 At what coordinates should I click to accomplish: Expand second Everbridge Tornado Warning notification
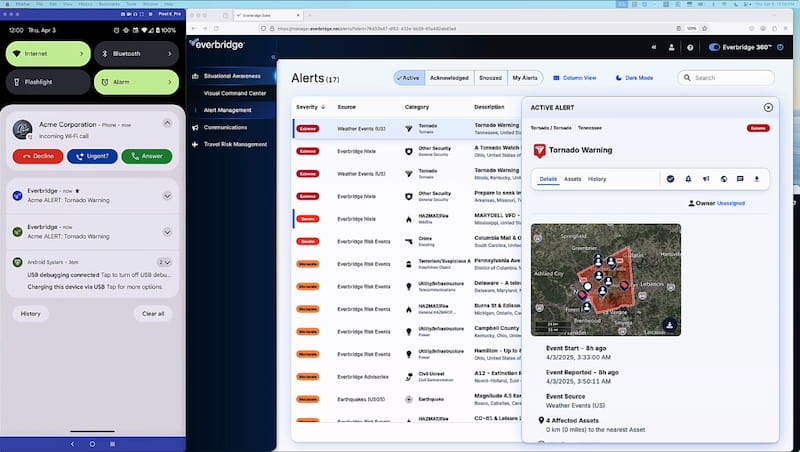pyautogui.click(x=167, y=232)
